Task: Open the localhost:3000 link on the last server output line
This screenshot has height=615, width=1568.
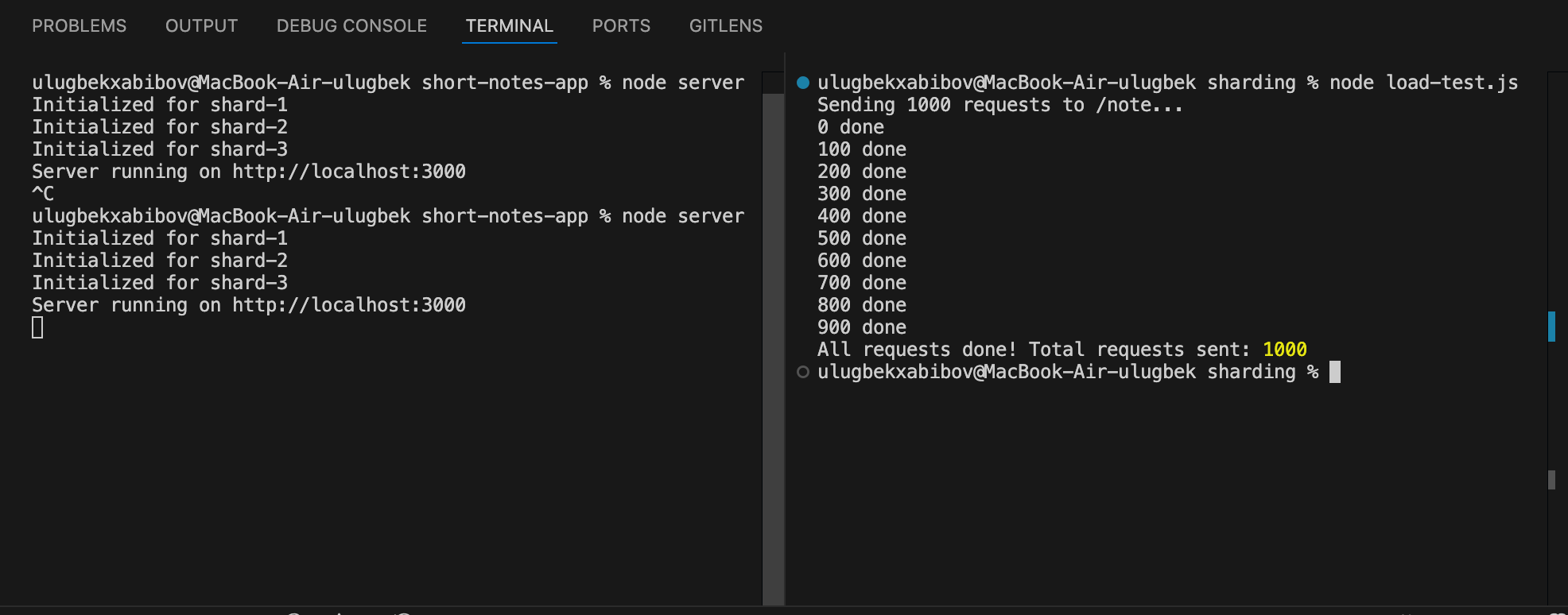Action: [349, 305]
